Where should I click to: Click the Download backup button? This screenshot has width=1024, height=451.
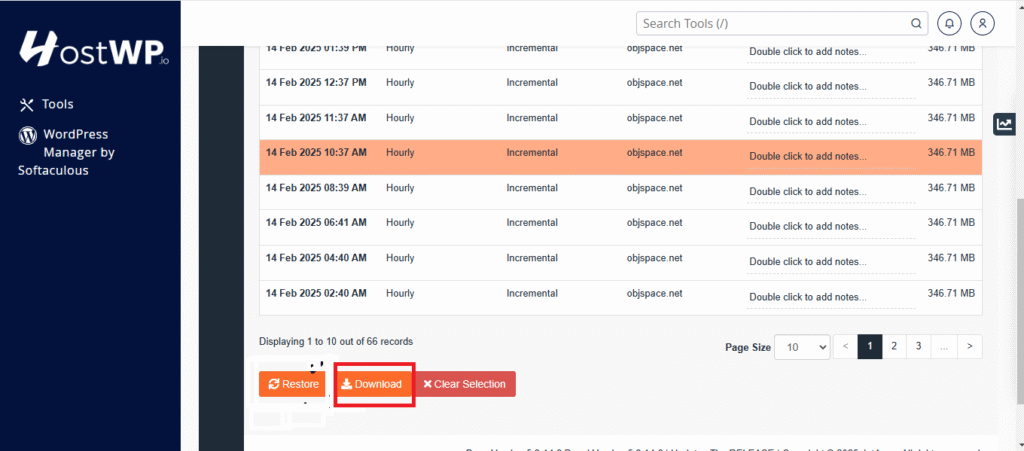371,384
